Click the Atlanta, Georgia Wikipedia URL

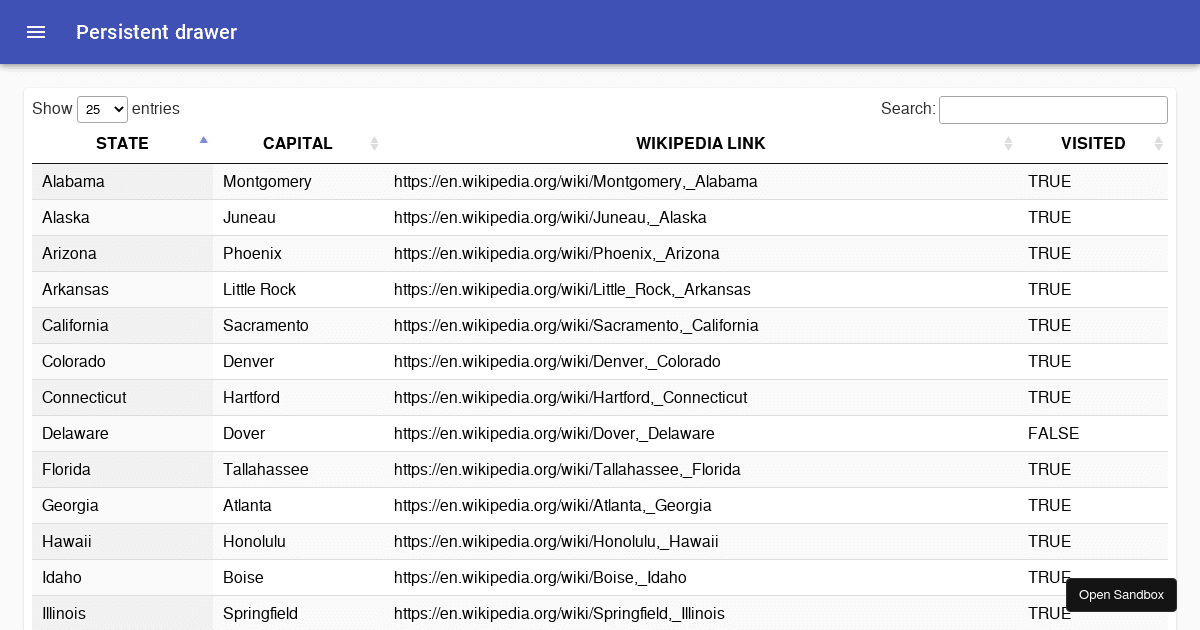pos(553,506)
